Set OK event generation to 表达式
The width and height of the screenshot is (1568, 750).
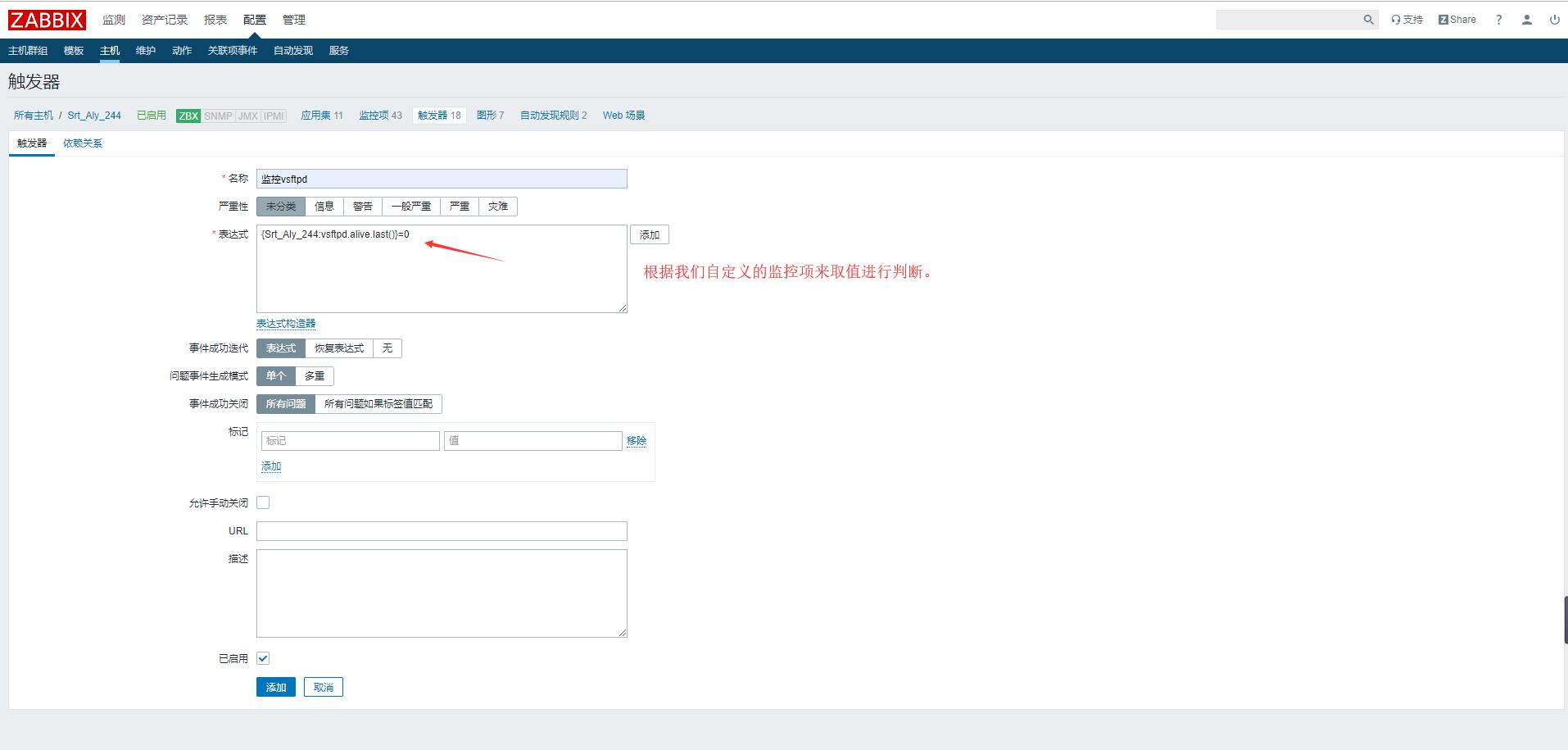[281, 348]
